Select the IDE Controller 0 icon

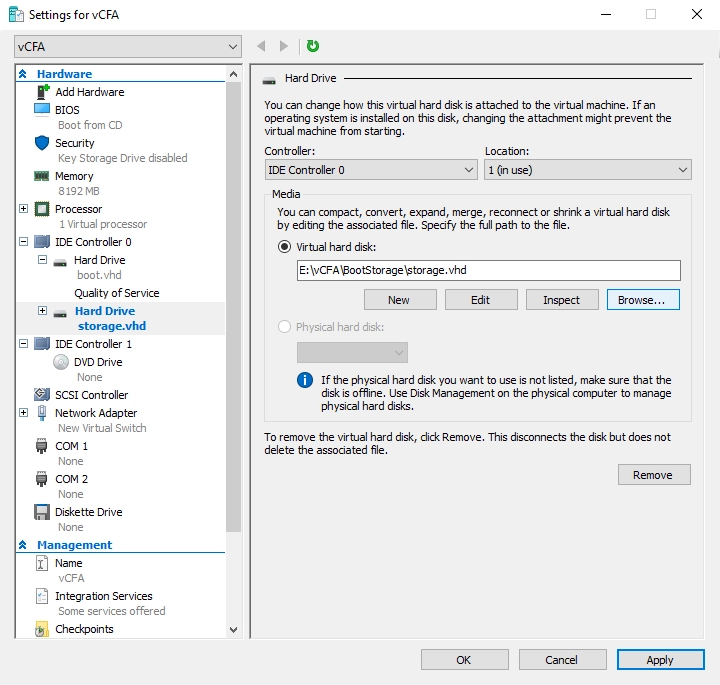coord(42,241)
